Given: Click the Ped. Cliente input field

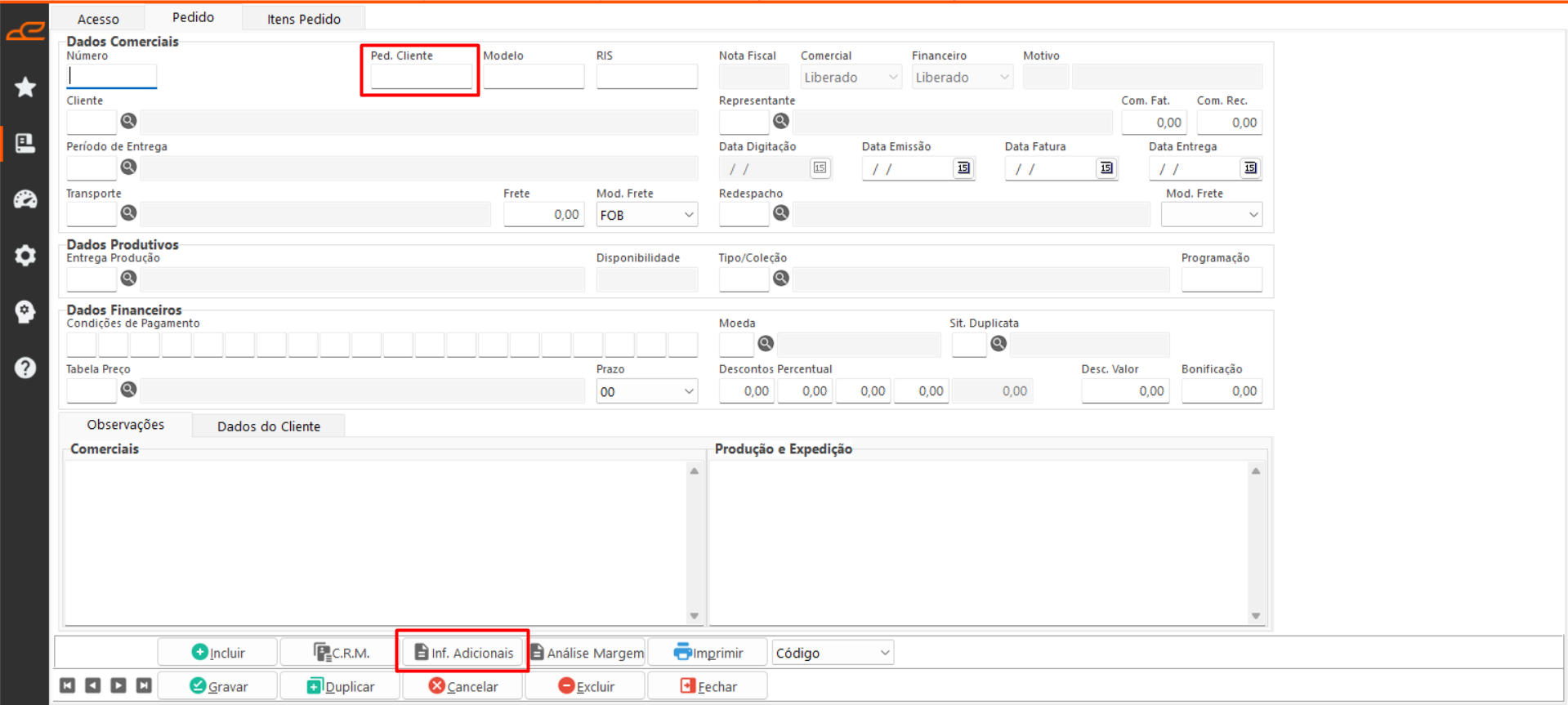Looking at the screenshot, I should [x=421, y=77].
